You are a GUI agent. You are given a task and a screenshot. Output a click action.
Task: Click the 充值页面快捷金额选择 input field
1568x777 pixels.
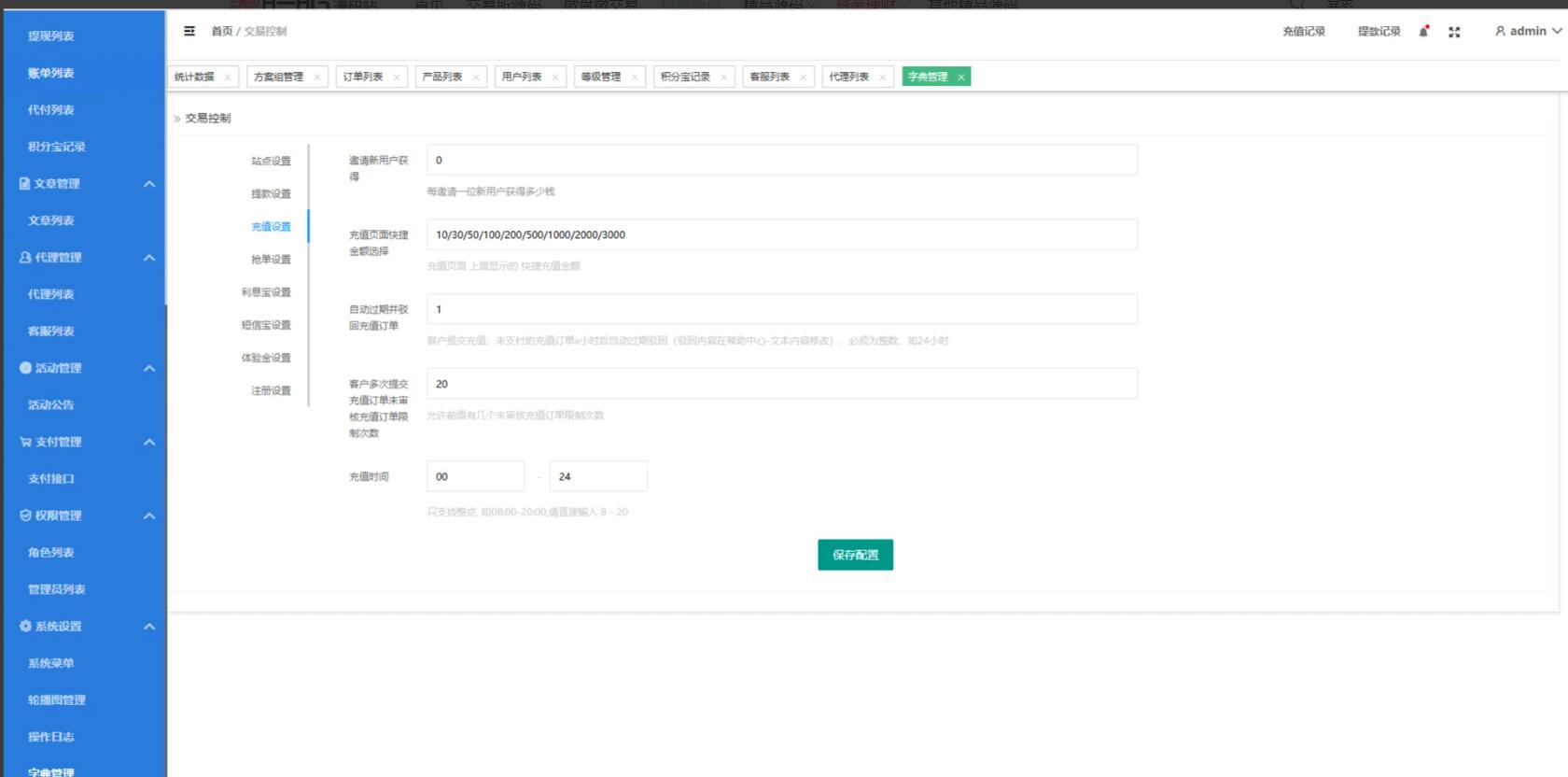781,234
